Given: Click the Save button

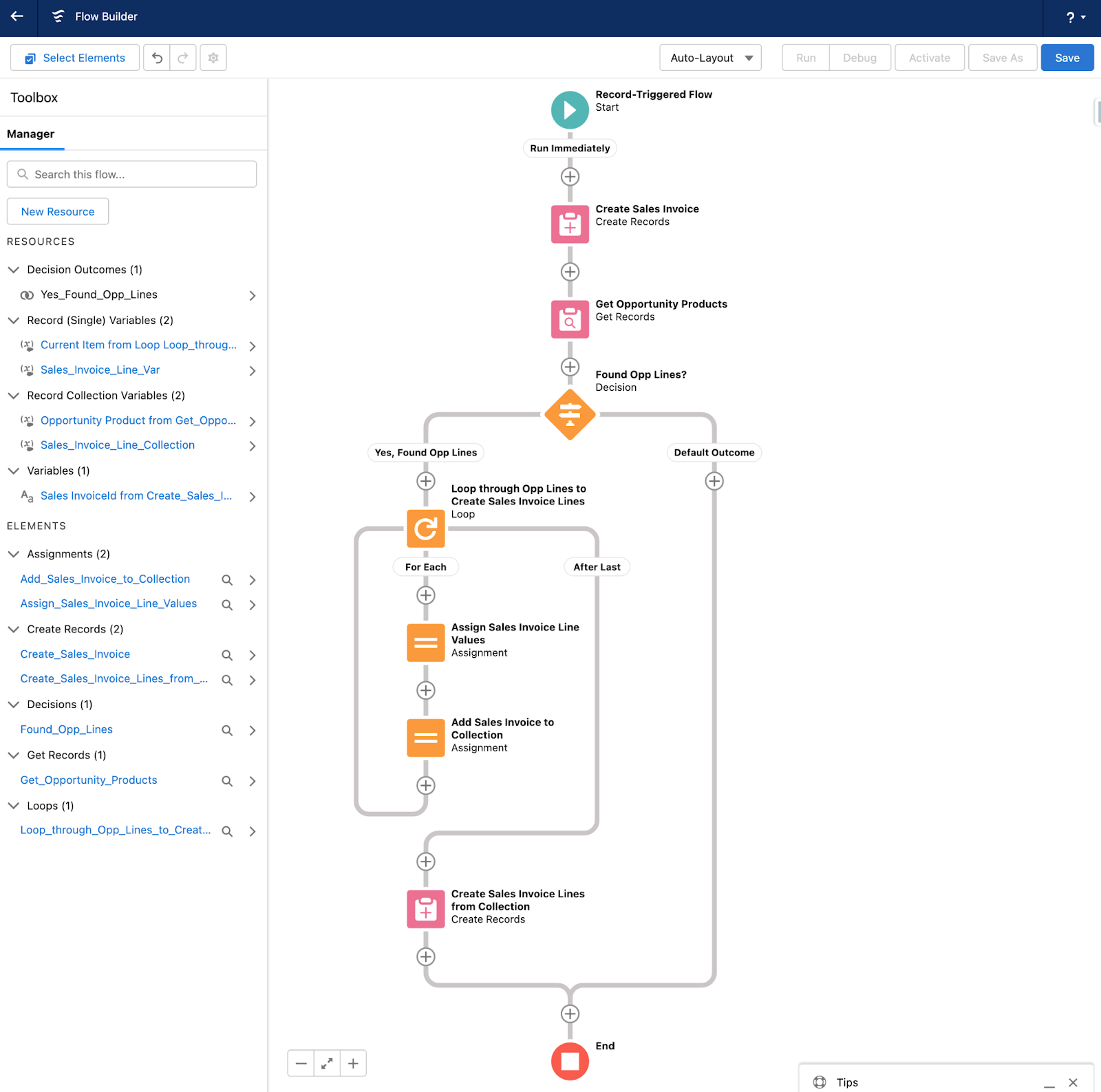Looking at the screenshot, I should (x=1067, y=57).
